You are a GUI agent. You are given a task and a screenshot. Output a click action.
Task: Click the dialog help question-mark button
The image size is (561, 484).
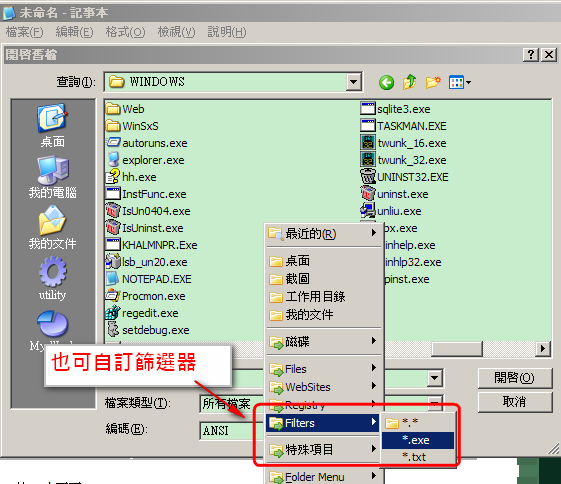(531, 55)
